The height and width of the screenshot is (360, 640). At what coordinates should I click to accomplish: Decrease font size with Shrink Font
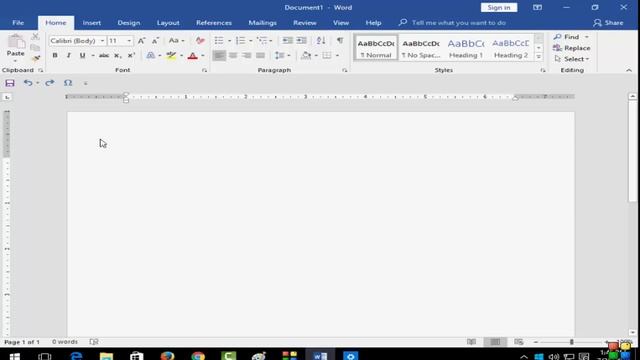pos(155,41)
